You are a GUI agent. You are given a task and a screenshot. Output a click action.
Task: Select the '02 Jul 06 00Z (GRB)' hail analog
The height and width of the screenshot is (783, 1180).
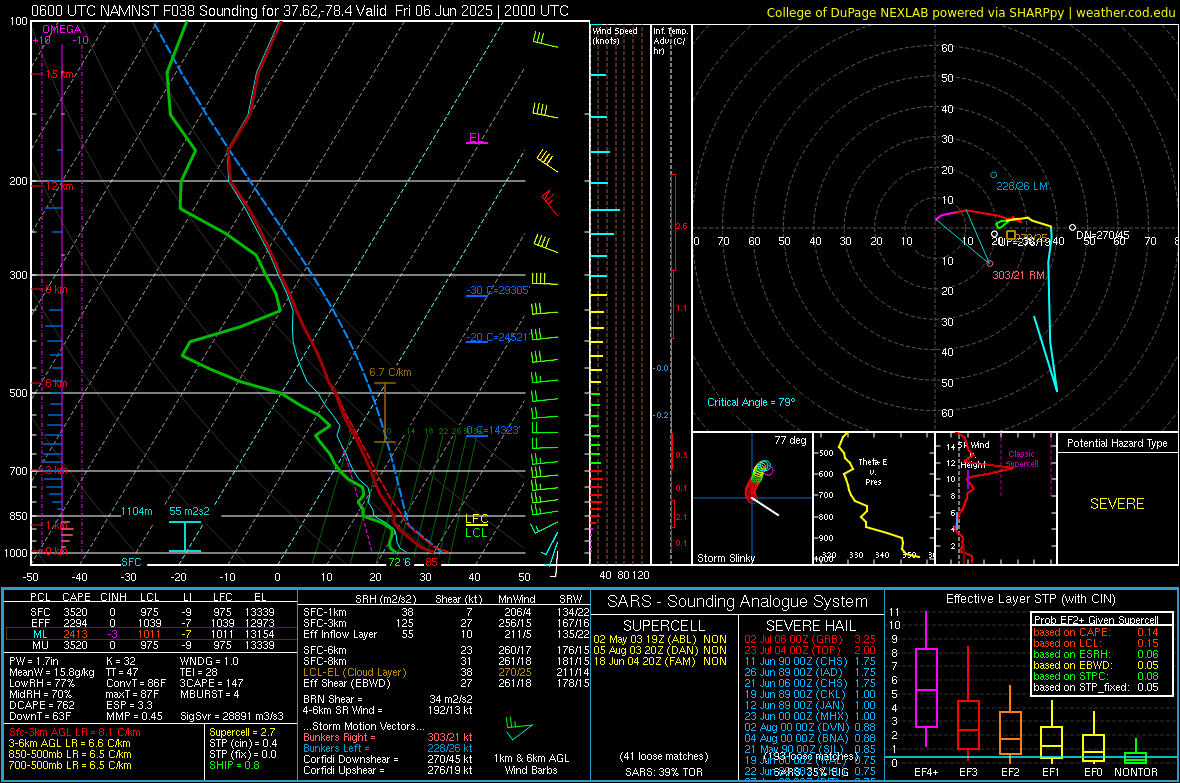click(x=810, y=639)
